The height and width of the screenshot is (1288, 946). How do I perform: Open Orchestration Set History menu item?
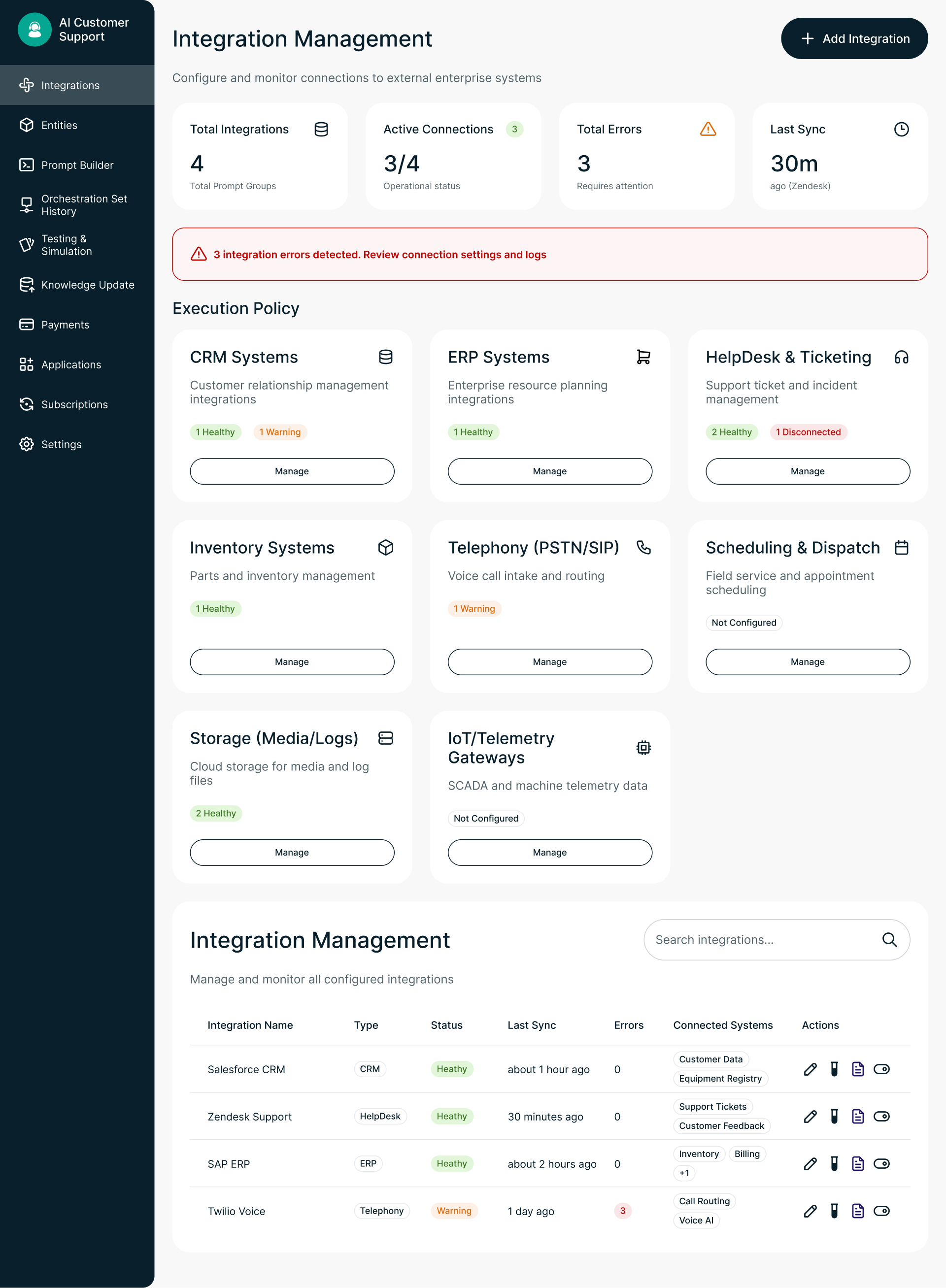84,205
